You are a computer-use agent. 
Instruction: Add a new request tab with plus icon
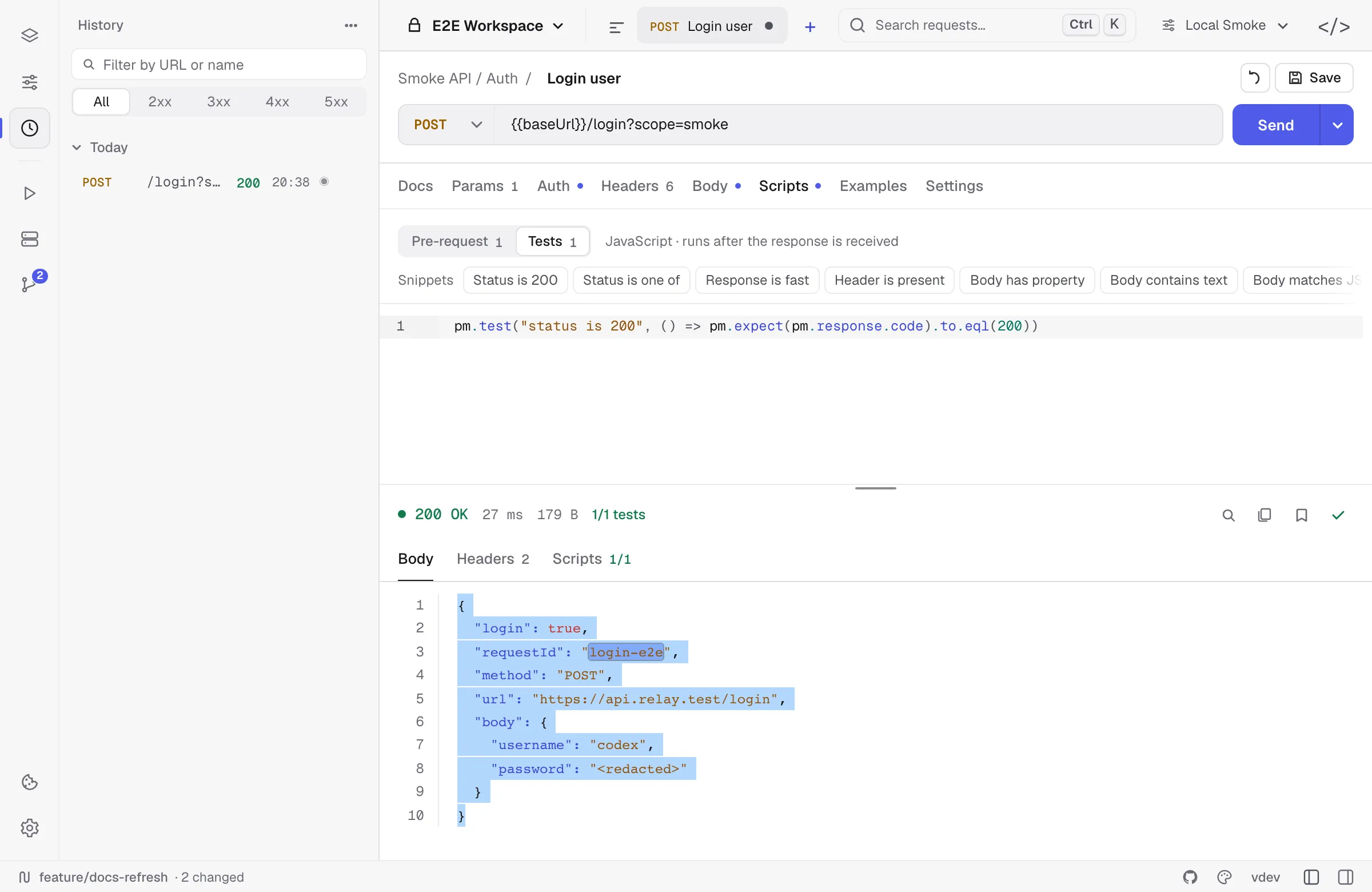(810, 26)
